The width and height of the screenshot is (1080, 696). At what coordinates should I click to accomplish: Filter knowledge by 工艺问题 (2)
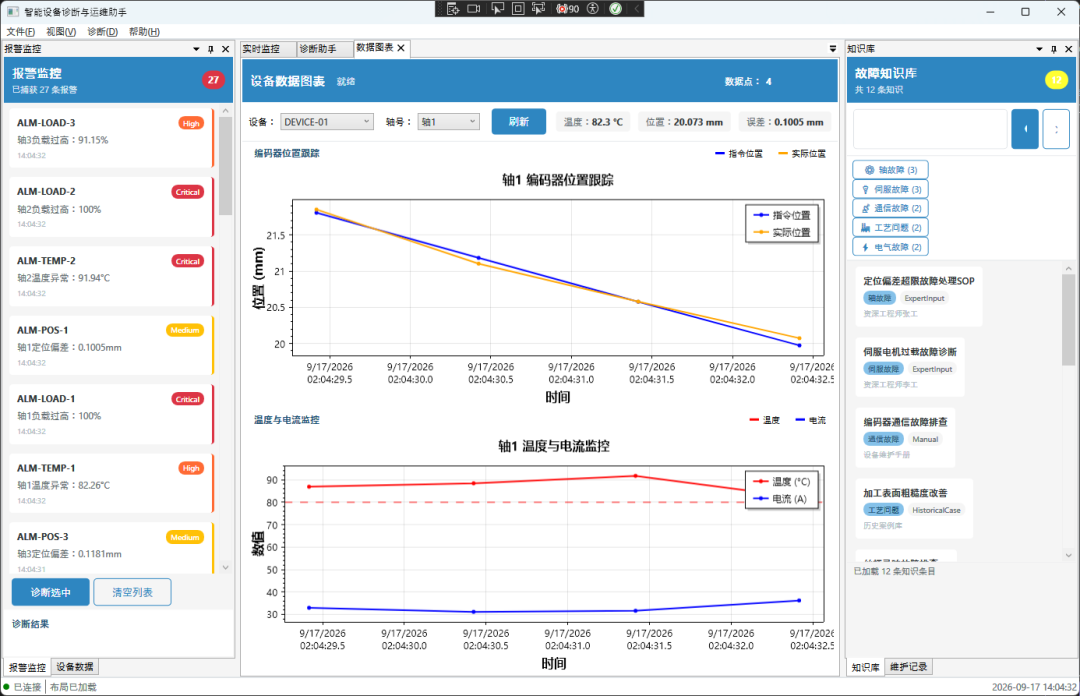891,227
